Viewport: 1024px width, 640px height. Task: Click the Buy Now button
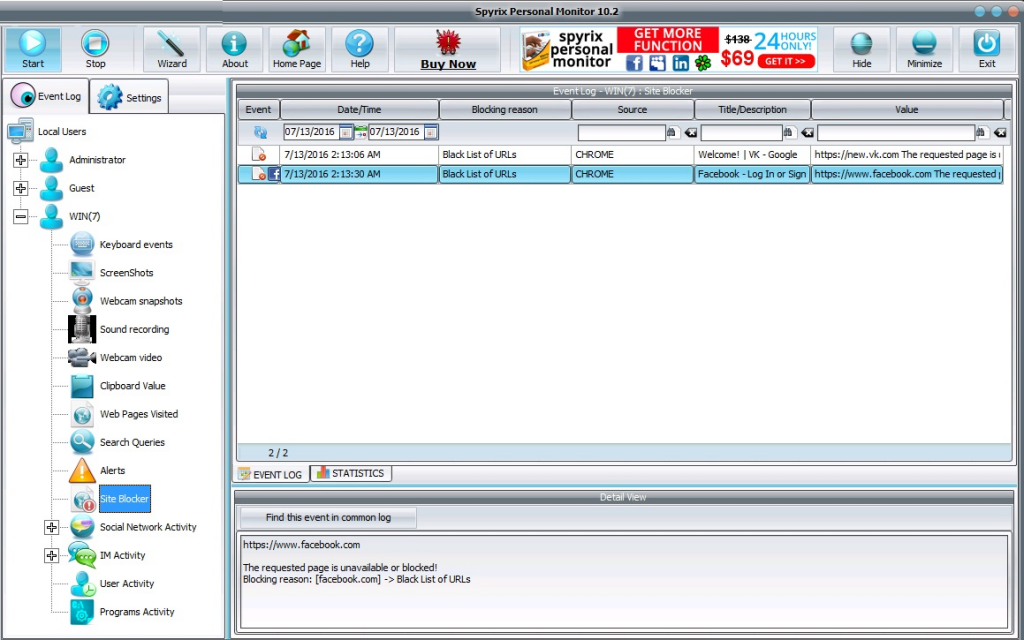click(448, 49)
